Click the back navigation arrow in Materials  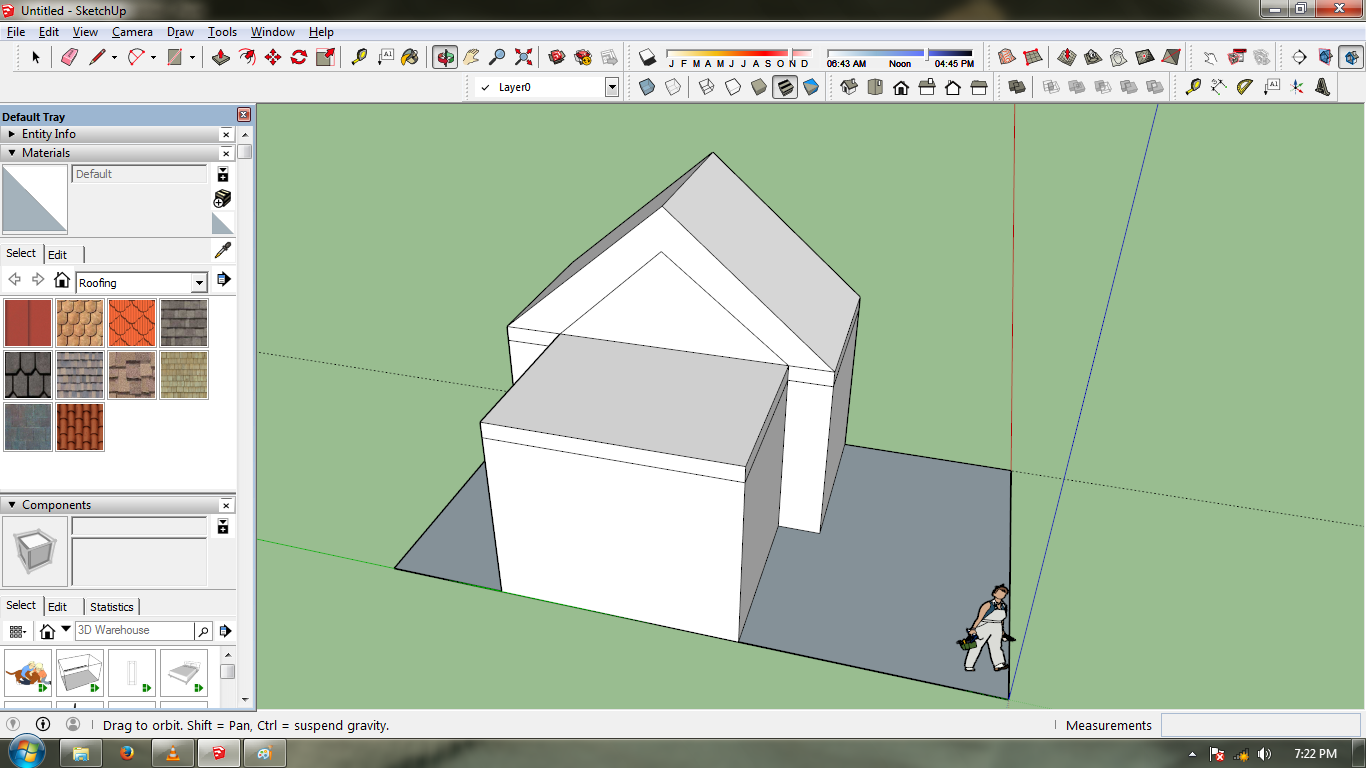click(x=14, y=280)
